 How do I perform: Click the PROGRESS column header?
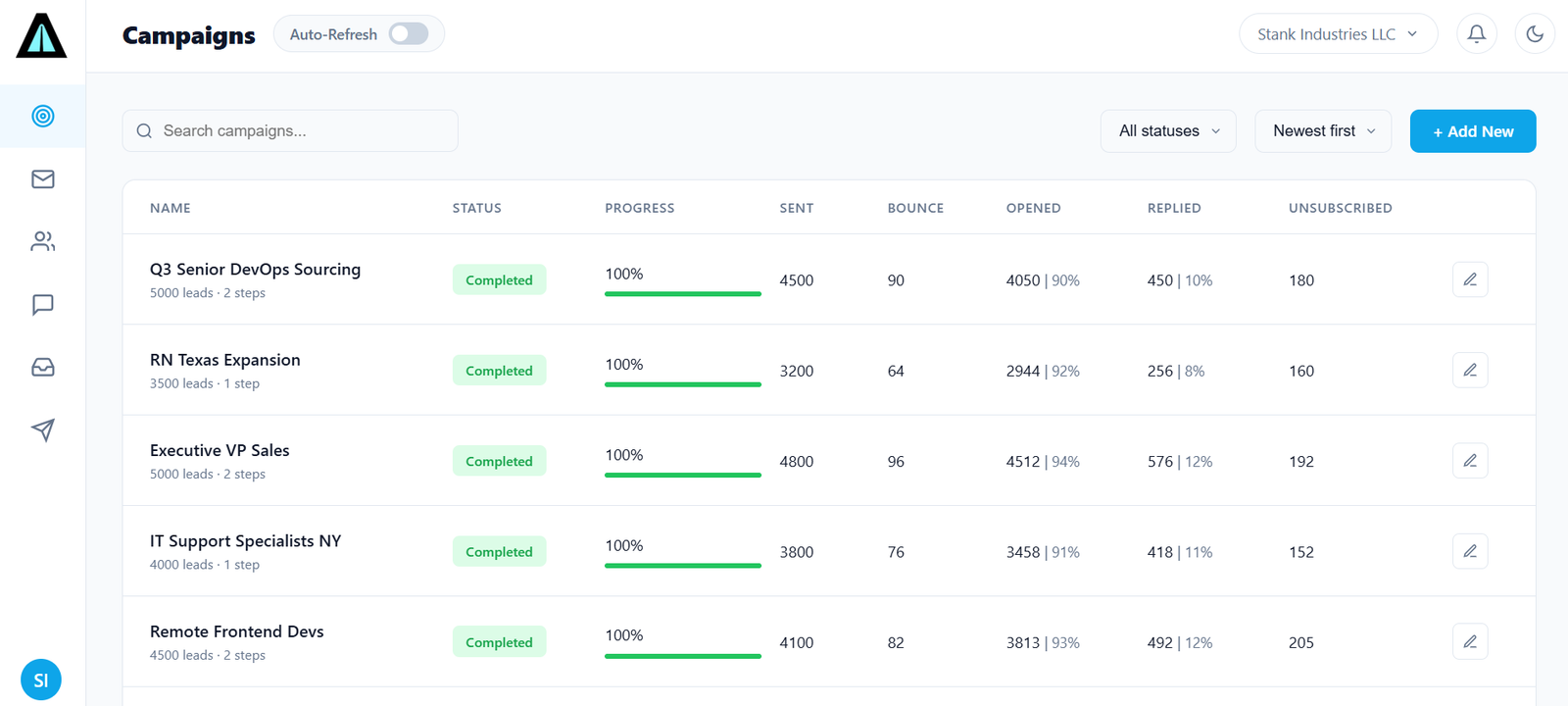coord(640,208)
